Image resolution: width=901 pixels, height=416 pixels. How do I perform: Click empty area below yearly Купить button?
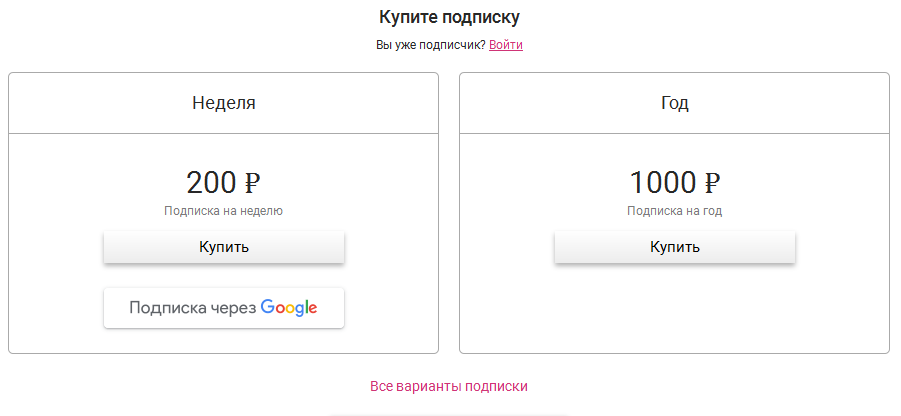675,308
